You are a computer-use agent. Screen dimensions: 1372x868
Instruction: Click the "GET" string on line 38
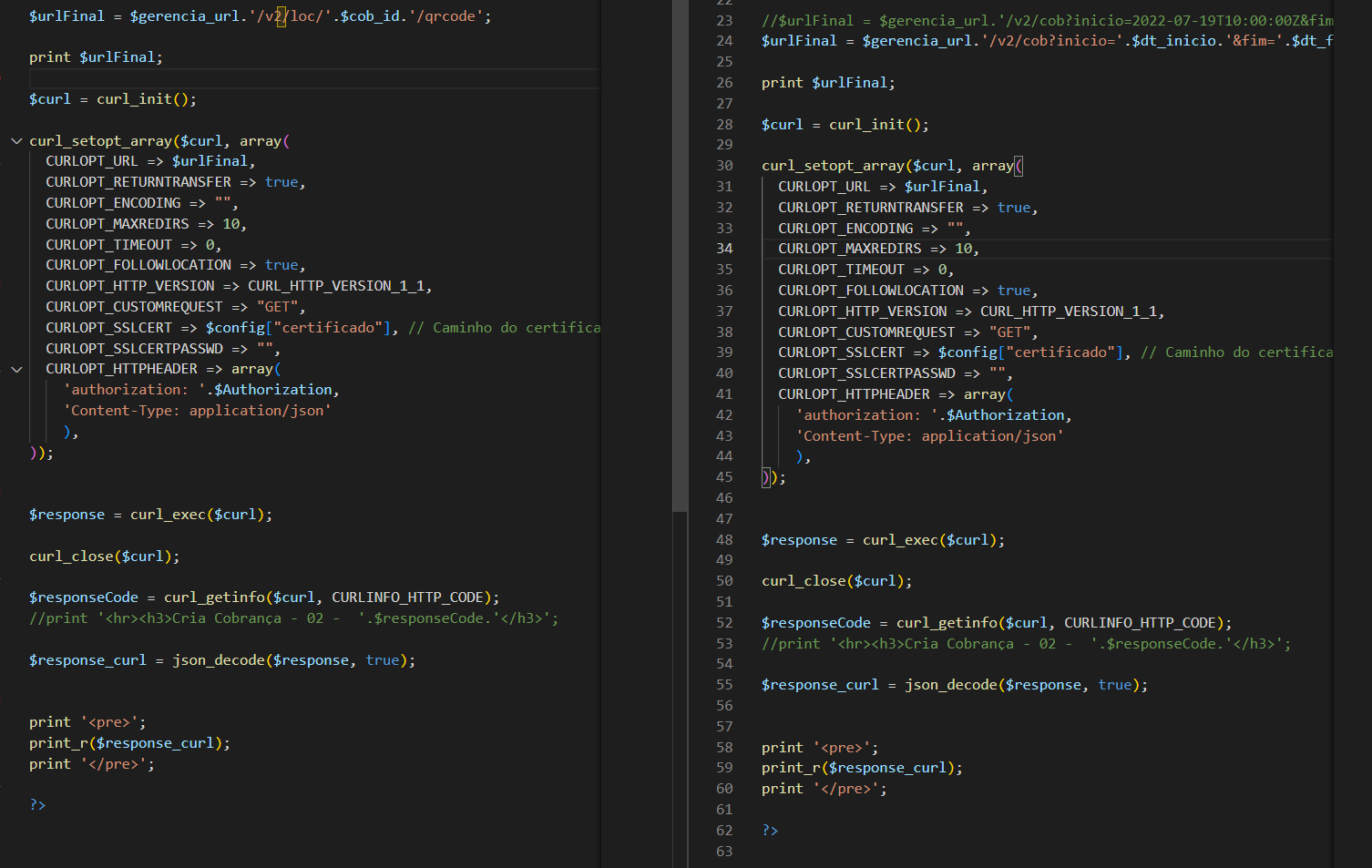click(x=1009, y=332)
